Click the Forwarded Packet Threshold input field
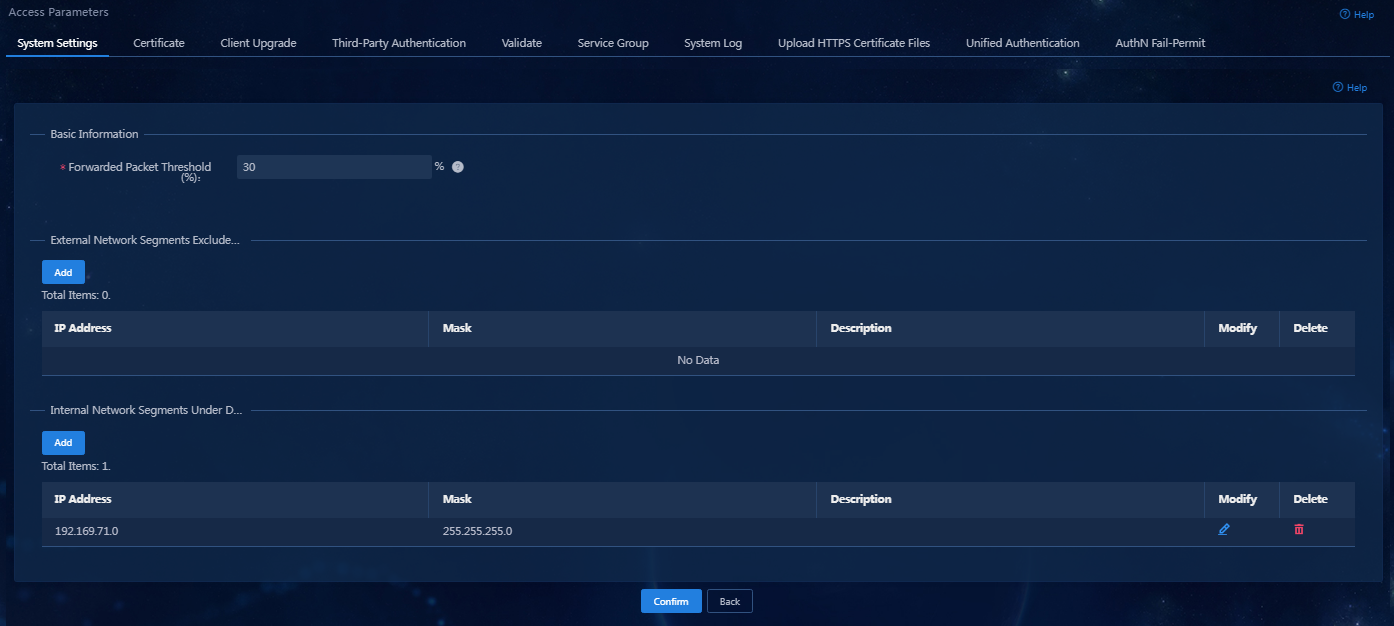1394x626 pixels. [x=334, y=167]
